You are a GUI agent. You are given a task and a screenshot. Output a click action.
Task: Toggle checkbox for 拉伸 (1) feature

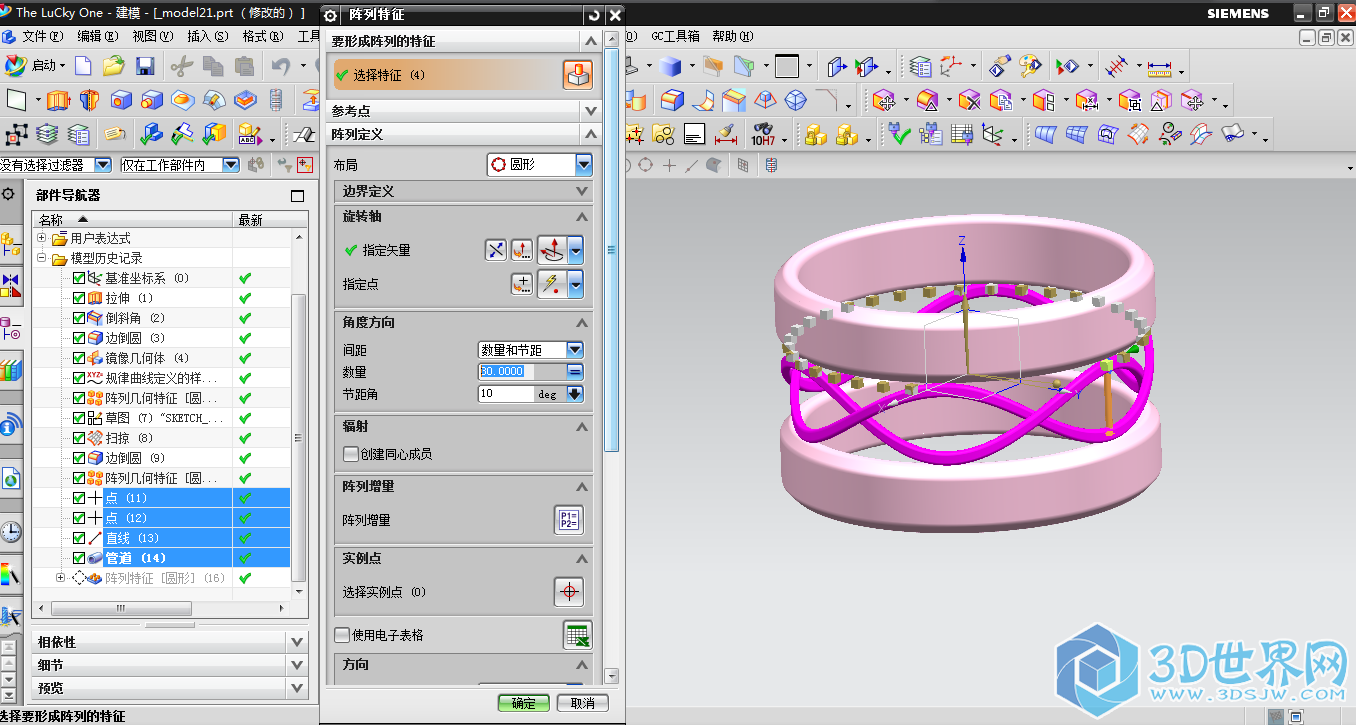[x=79, y=298]
